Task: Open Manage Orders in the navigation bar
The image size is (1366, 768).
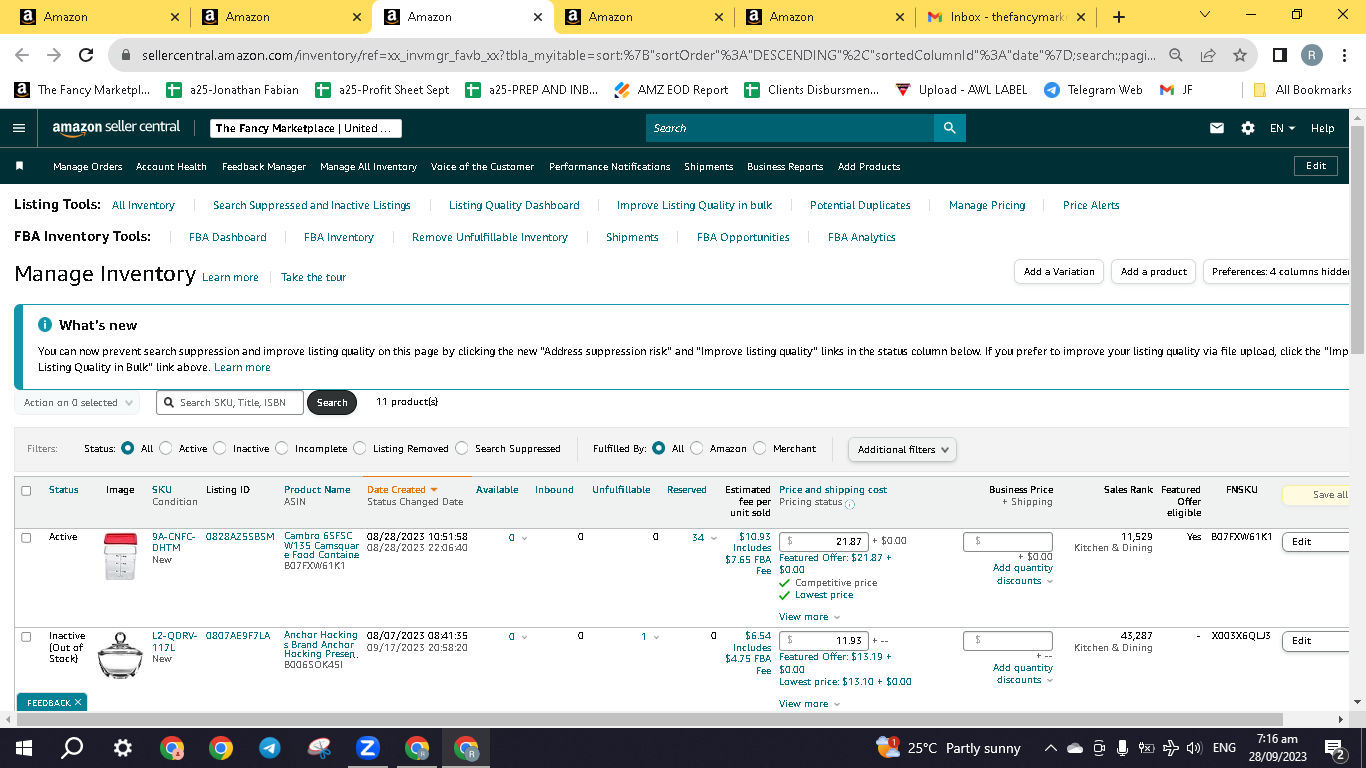Action: 88,167
